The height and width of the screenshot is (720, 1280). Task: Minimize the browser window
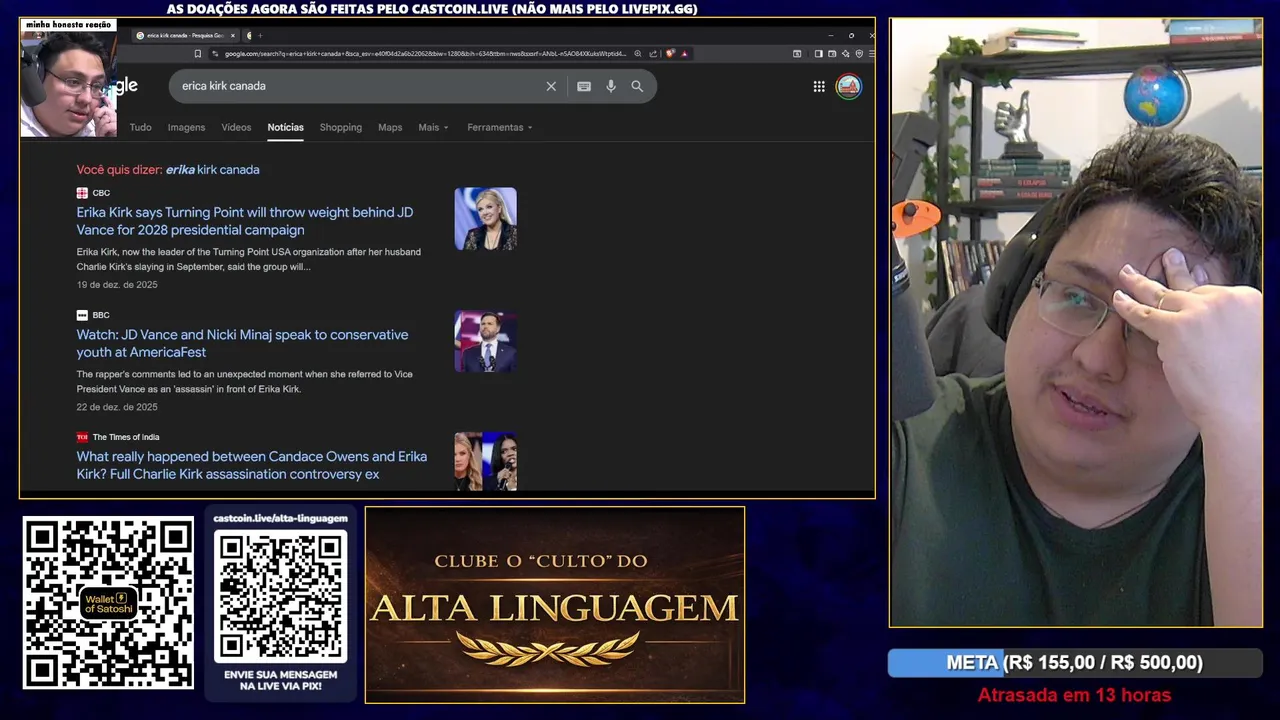pos(831,35)
